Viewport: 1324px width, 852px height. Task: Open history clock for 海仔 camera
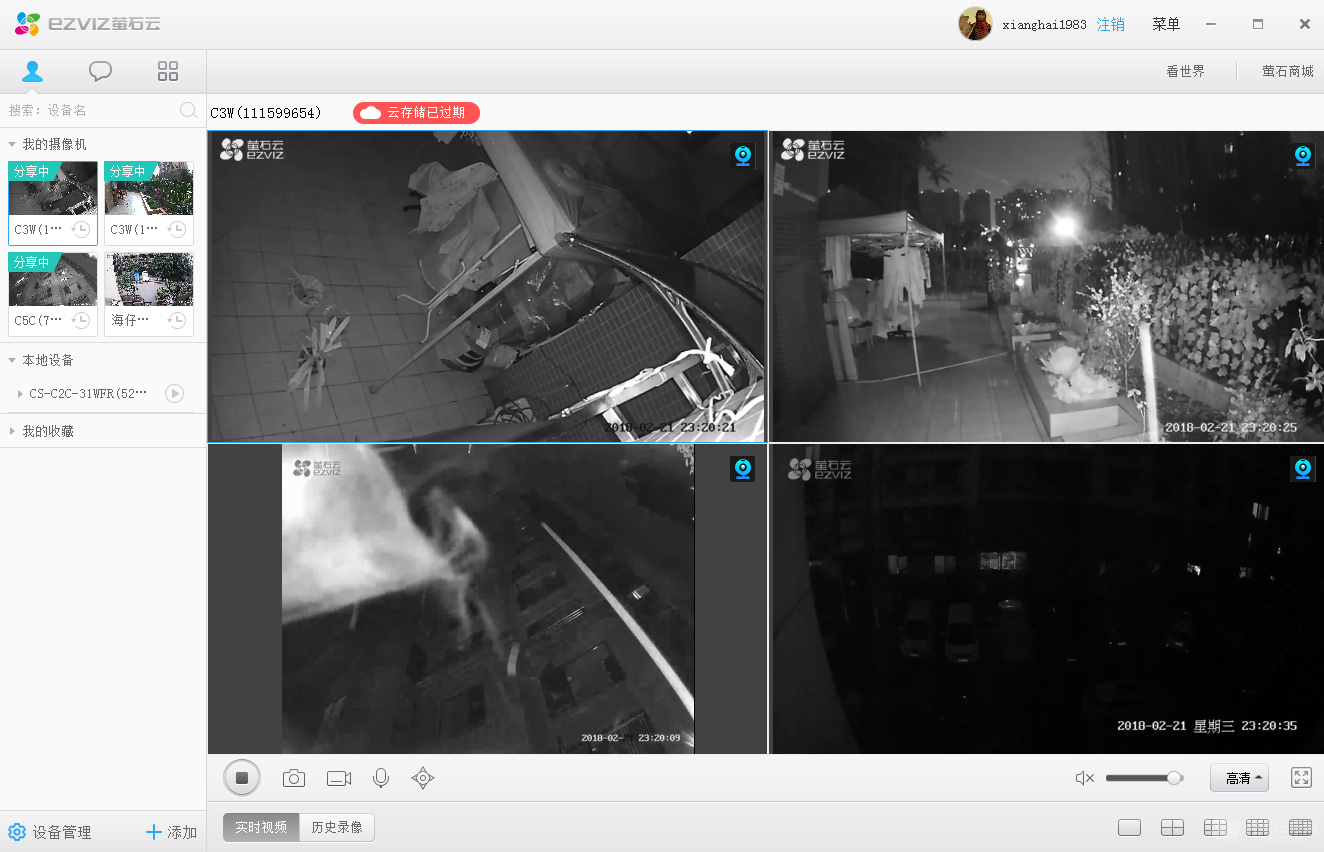coord(177,321)
